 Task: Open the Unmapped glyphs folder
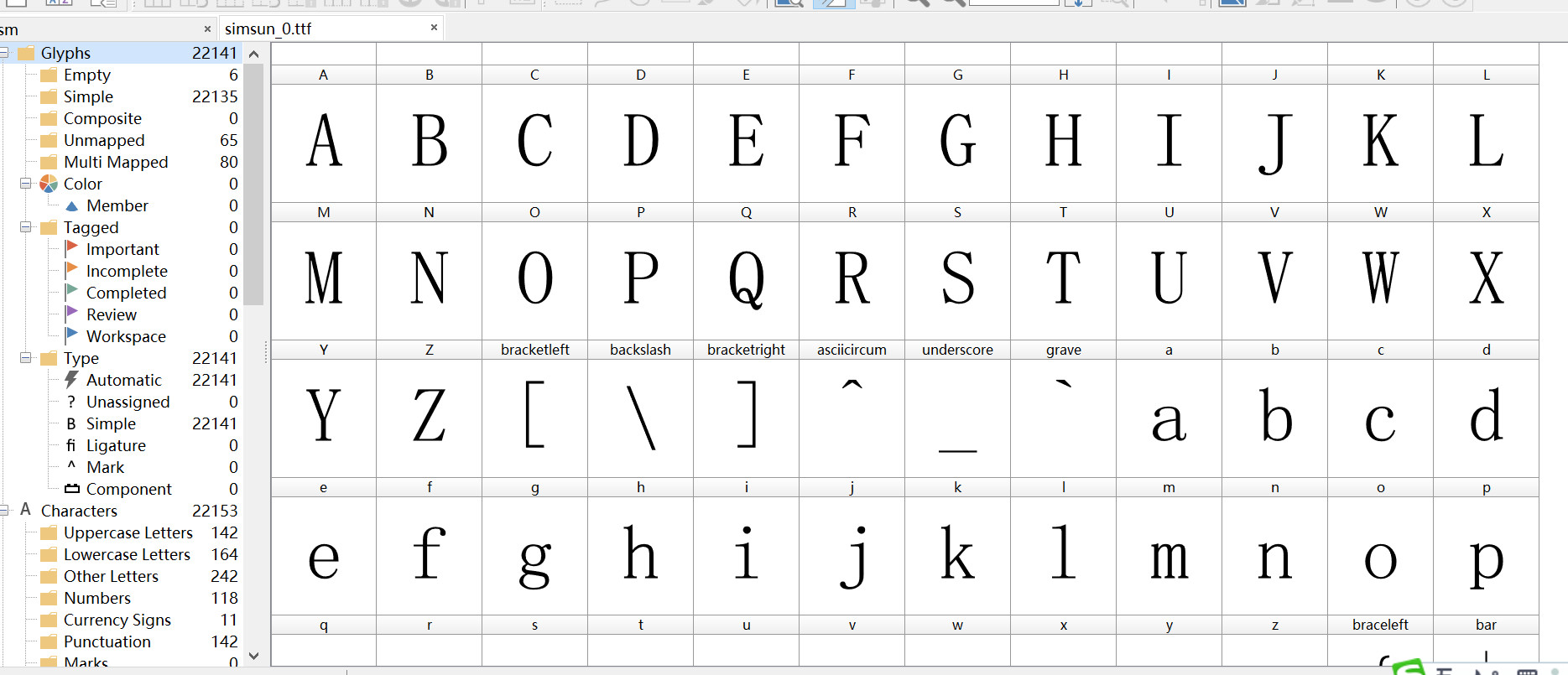click(x=104, y=140)
